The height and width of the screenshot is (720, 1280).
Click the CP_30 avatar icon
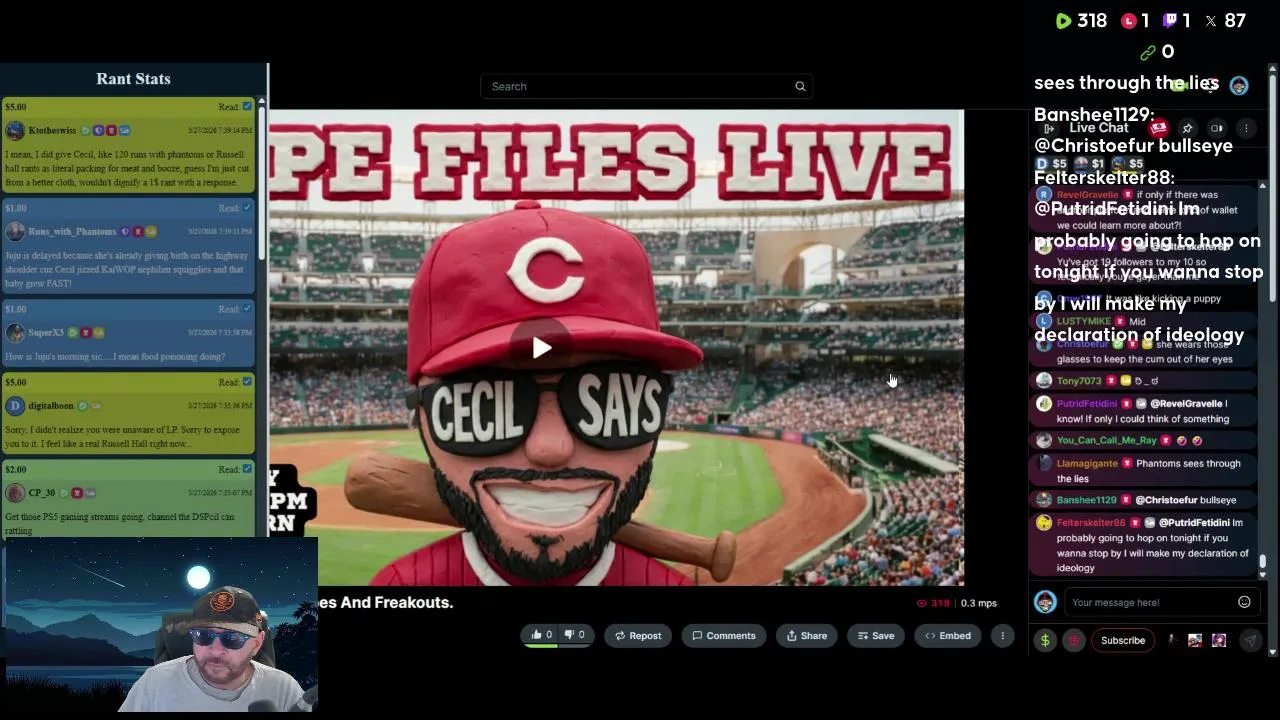[x=14, y=492]
